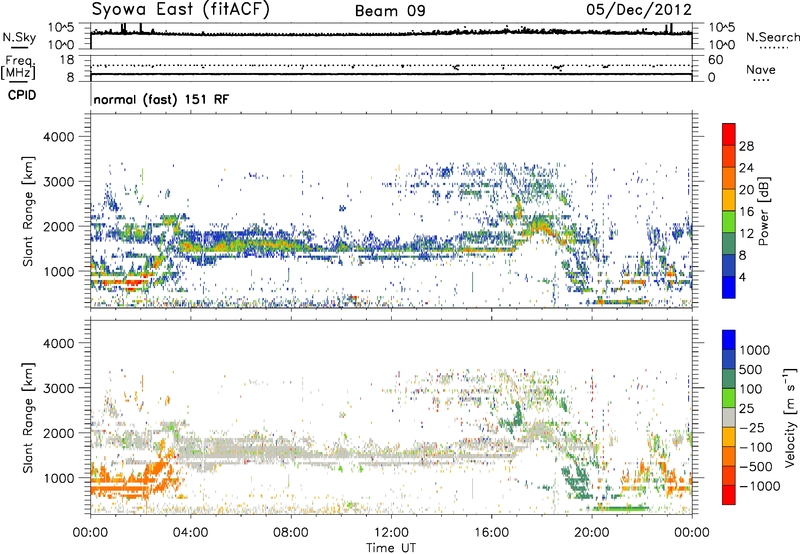Click the '04:00' time tick label

(190, 533)
